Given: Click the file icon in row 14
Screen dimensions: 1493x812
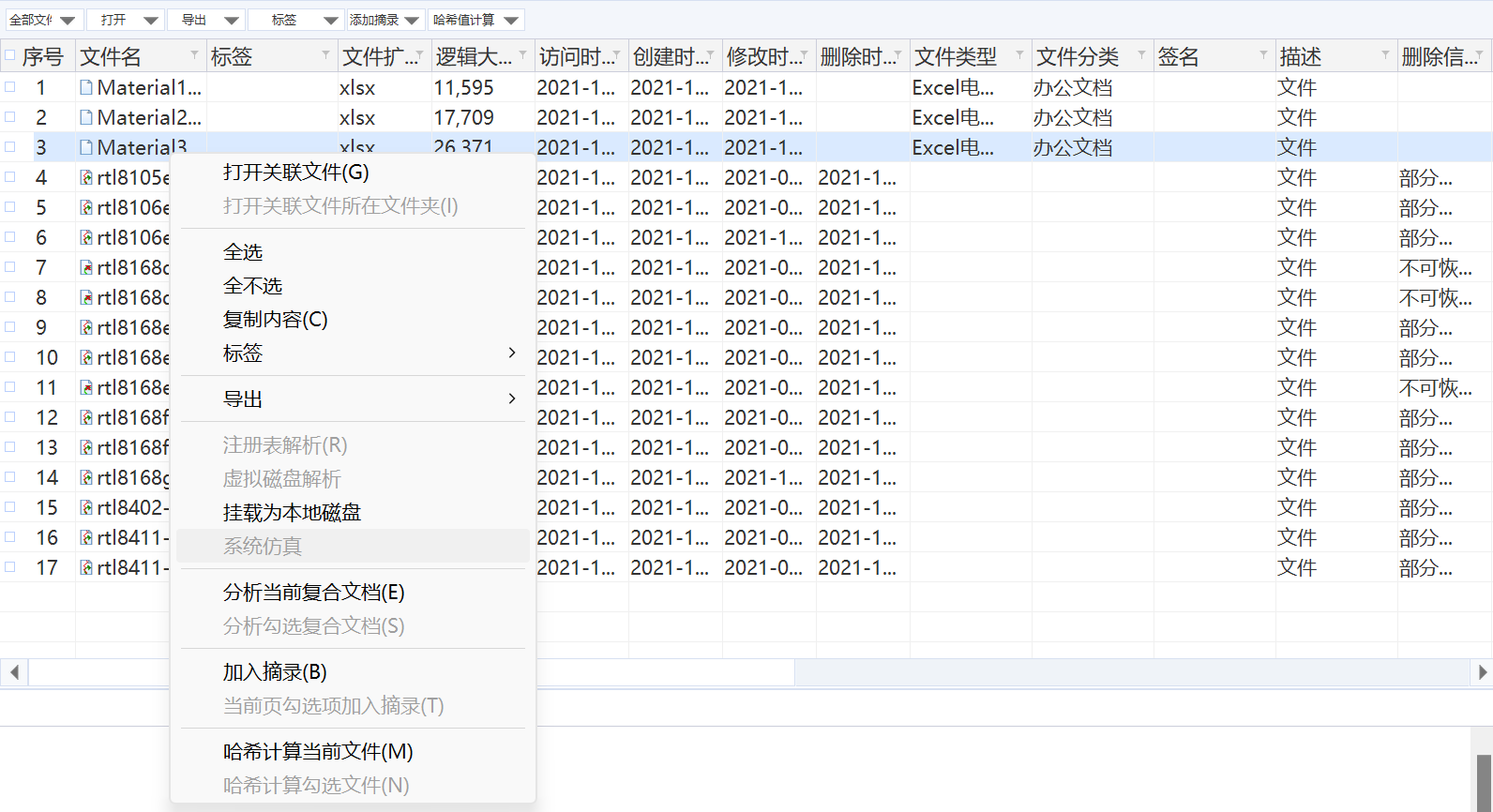Looking at the screenshot, I should pyautogui.click(x=86, y=478).
